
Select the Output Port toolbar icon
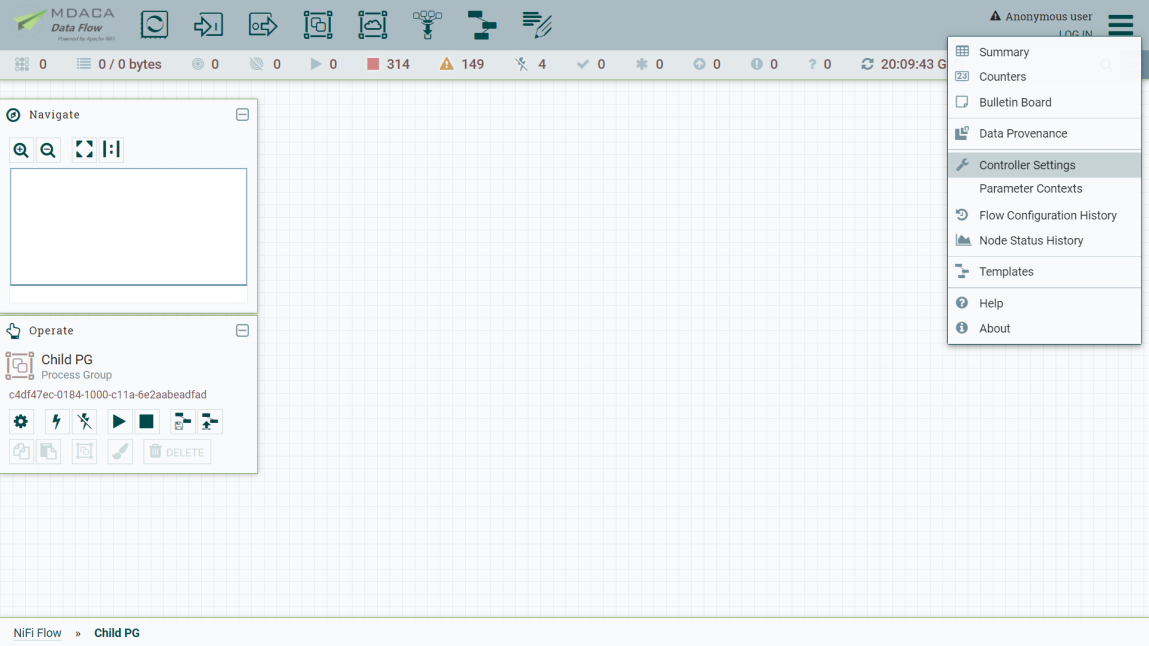click(x=263, y=25)
